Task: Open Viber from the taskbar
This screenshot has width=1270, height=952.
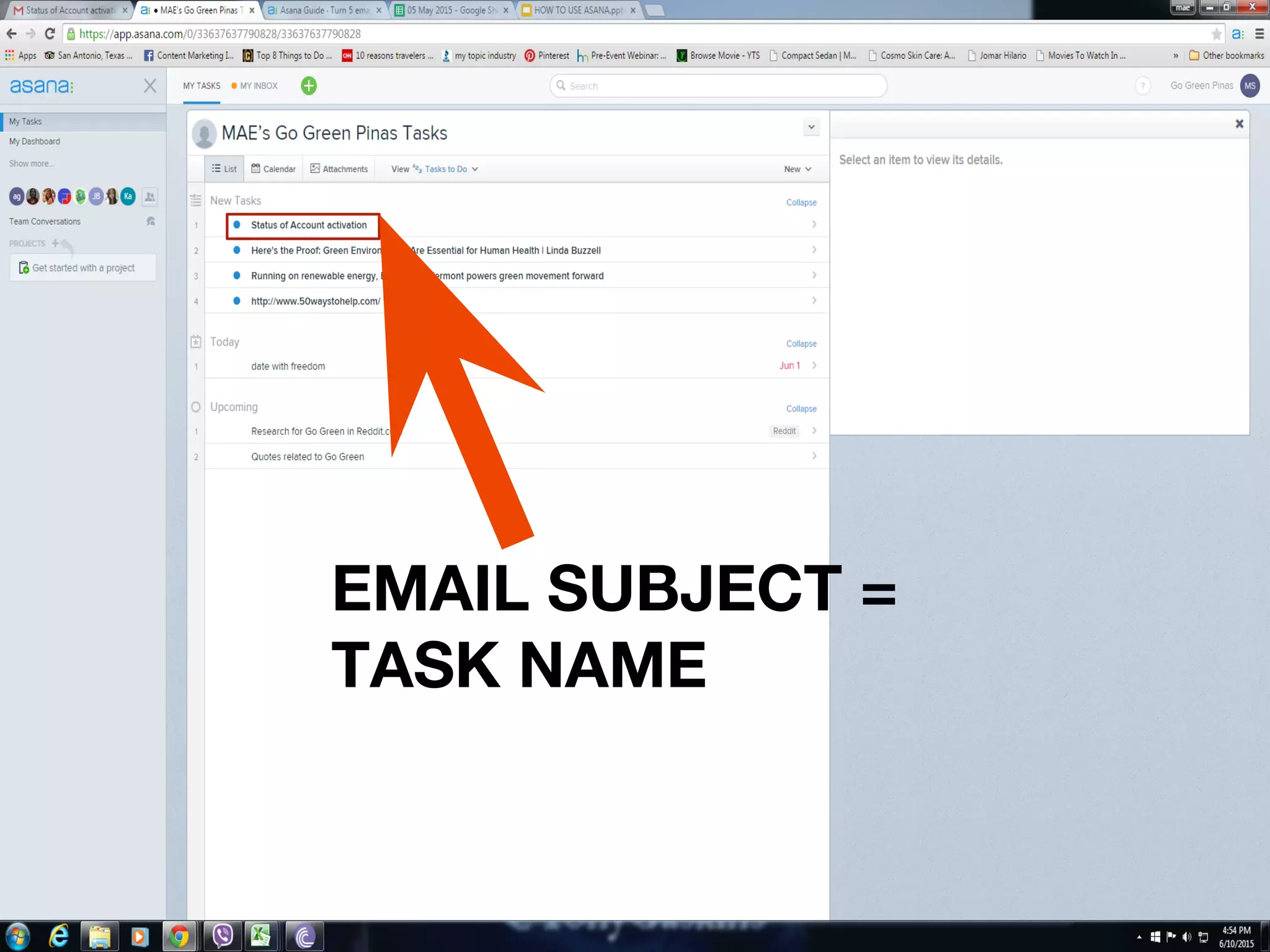Action: tap(222, 936)
